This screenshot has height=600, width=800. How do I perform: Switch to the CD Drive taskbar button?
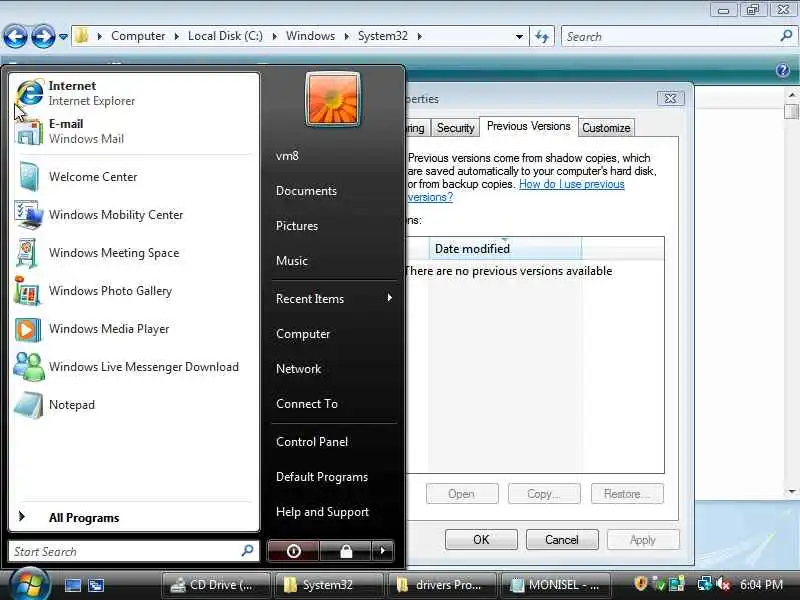(216, 585)
